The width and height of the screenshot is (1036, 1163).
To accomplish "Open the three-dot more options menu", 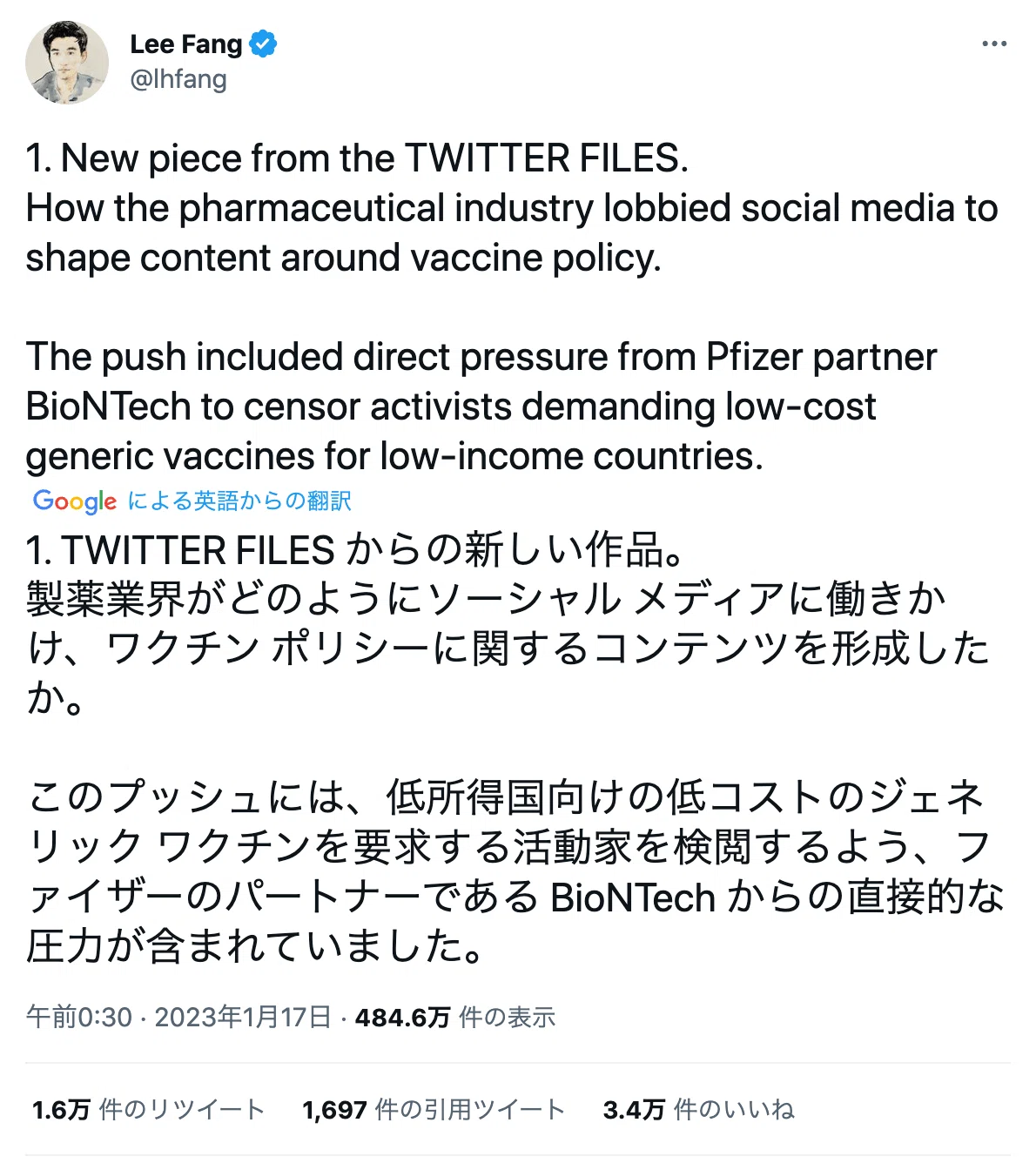I will click(x=994, y=44).
